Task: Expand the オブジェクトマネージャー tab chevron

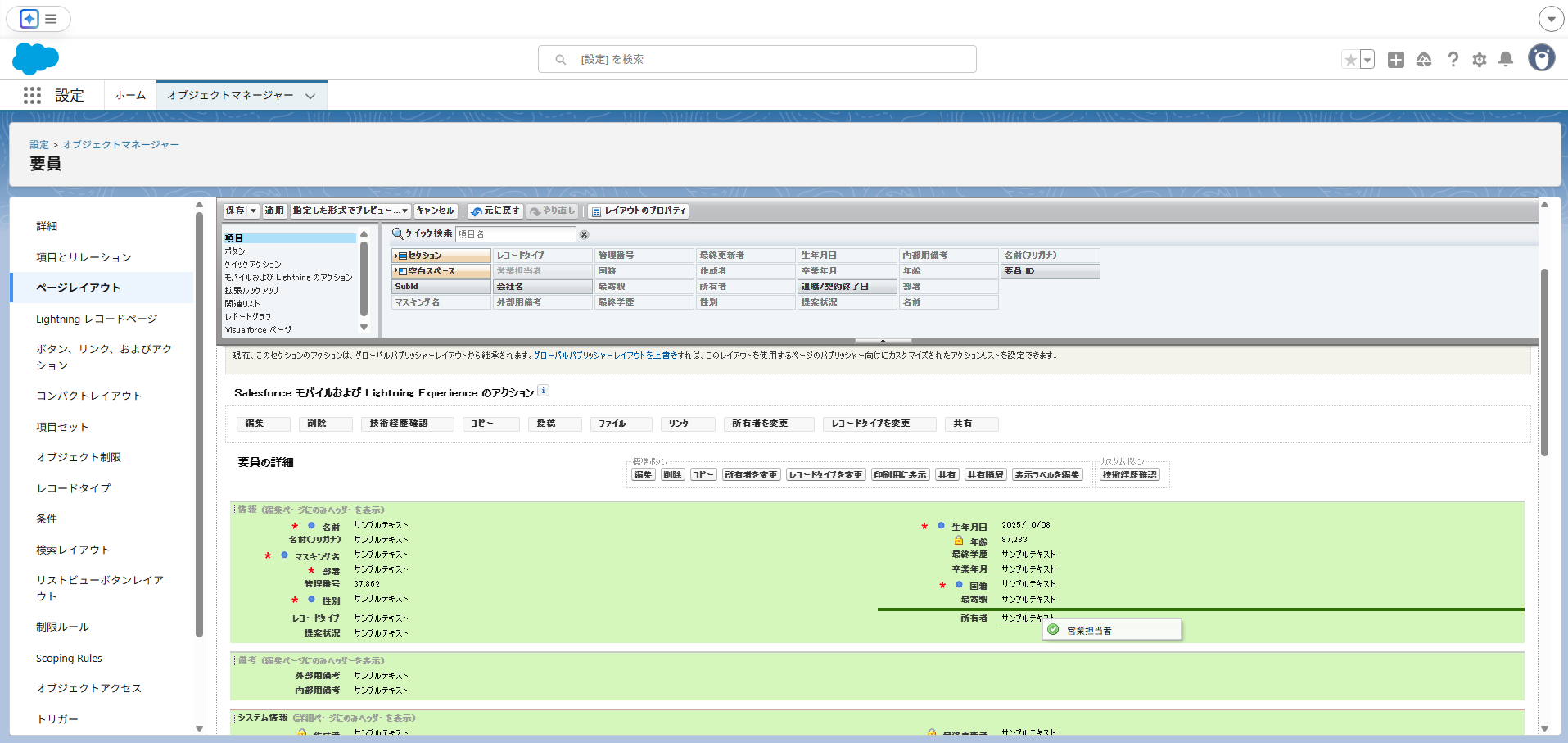Action: 310,96
